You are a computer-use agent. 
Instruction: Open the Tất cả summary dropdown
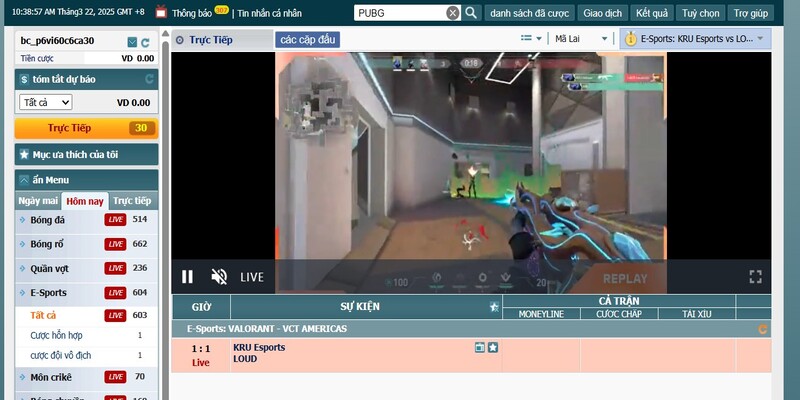click(x=46, y=103)
